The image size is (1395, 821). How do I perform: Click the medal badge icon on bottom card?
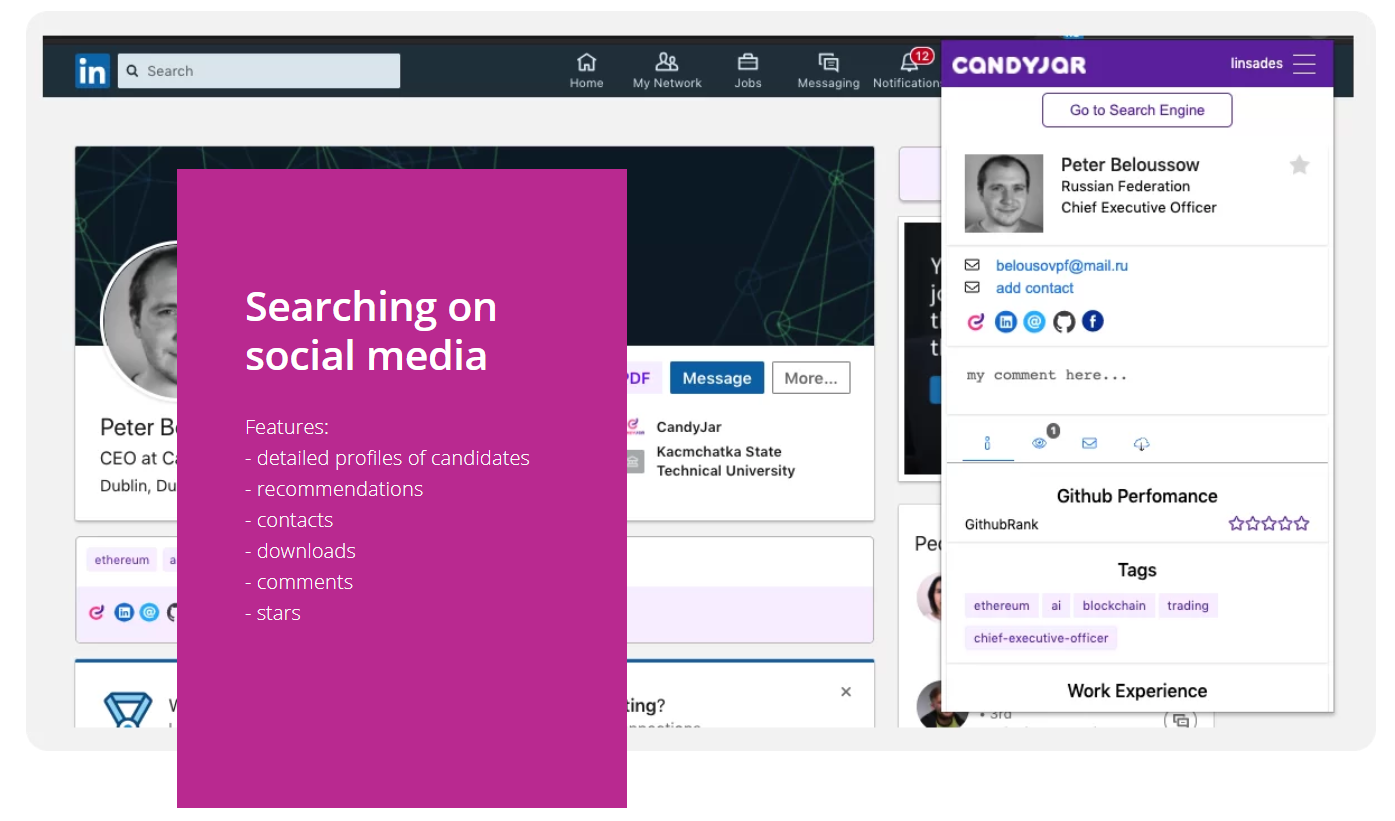pos(128,708)
